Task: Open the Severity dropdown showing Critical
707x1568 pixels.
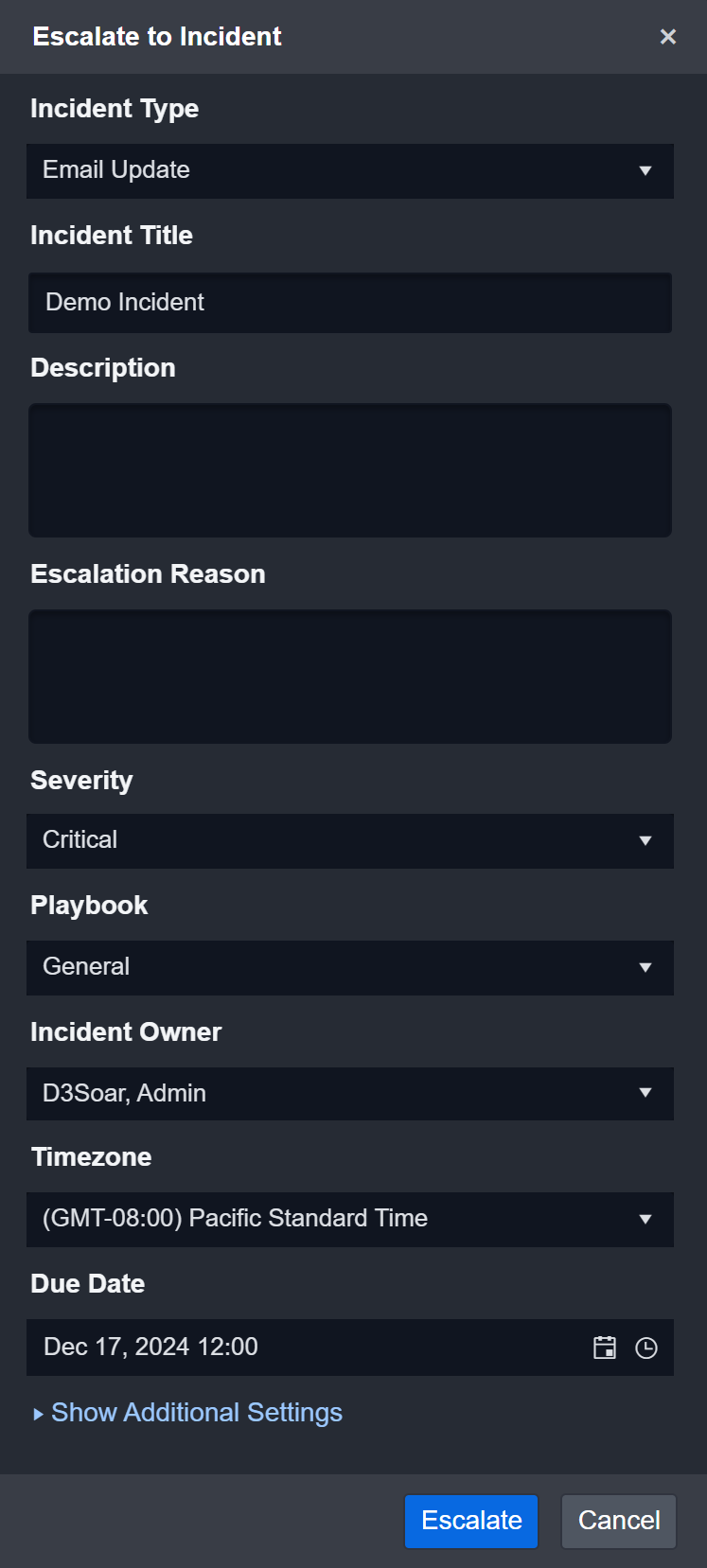Action: [x=645, y=841]
